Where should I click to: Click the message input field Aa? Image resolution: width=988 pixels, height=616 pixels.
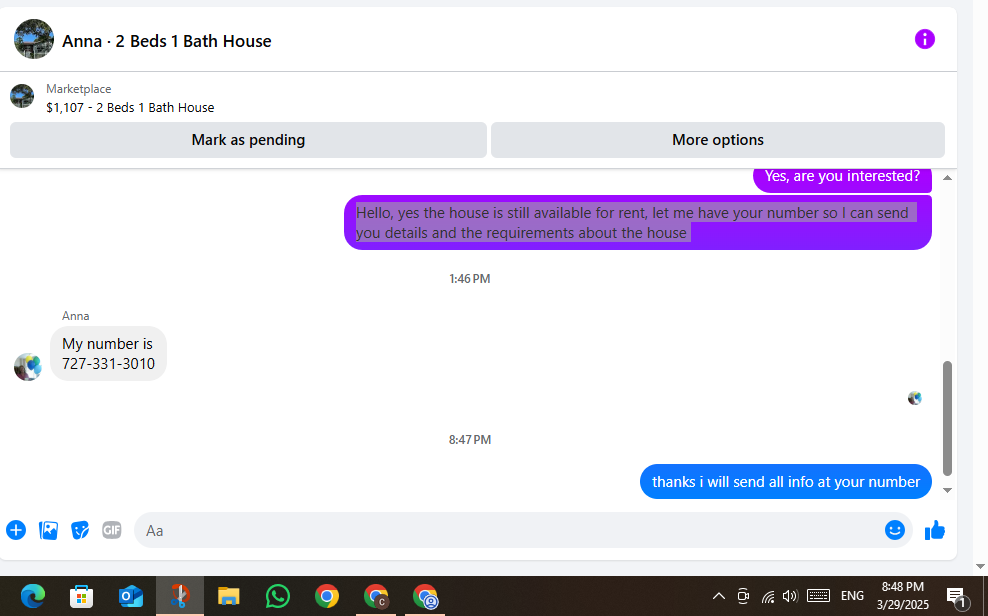[x=523, y=530]
